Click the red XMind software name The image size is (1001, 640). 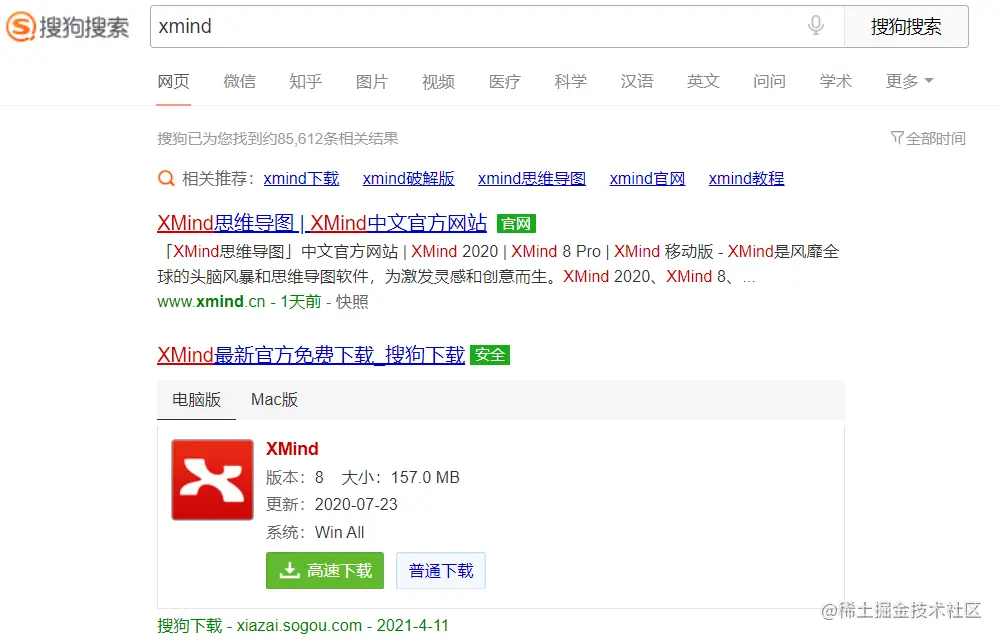(292, 449)
